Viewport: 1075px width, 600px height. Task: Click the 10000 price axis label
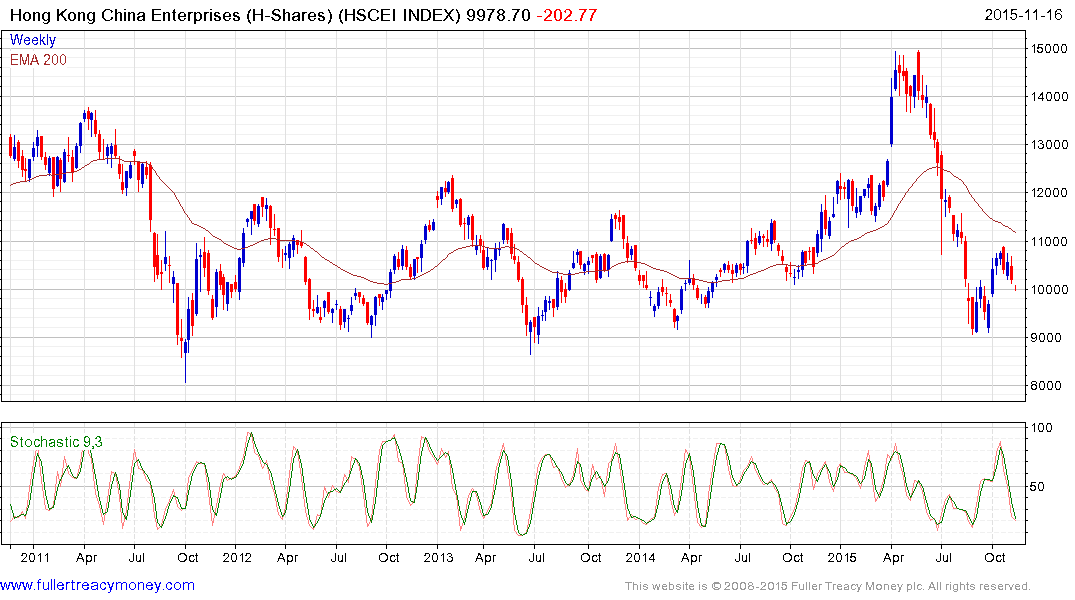[1049, 289]
